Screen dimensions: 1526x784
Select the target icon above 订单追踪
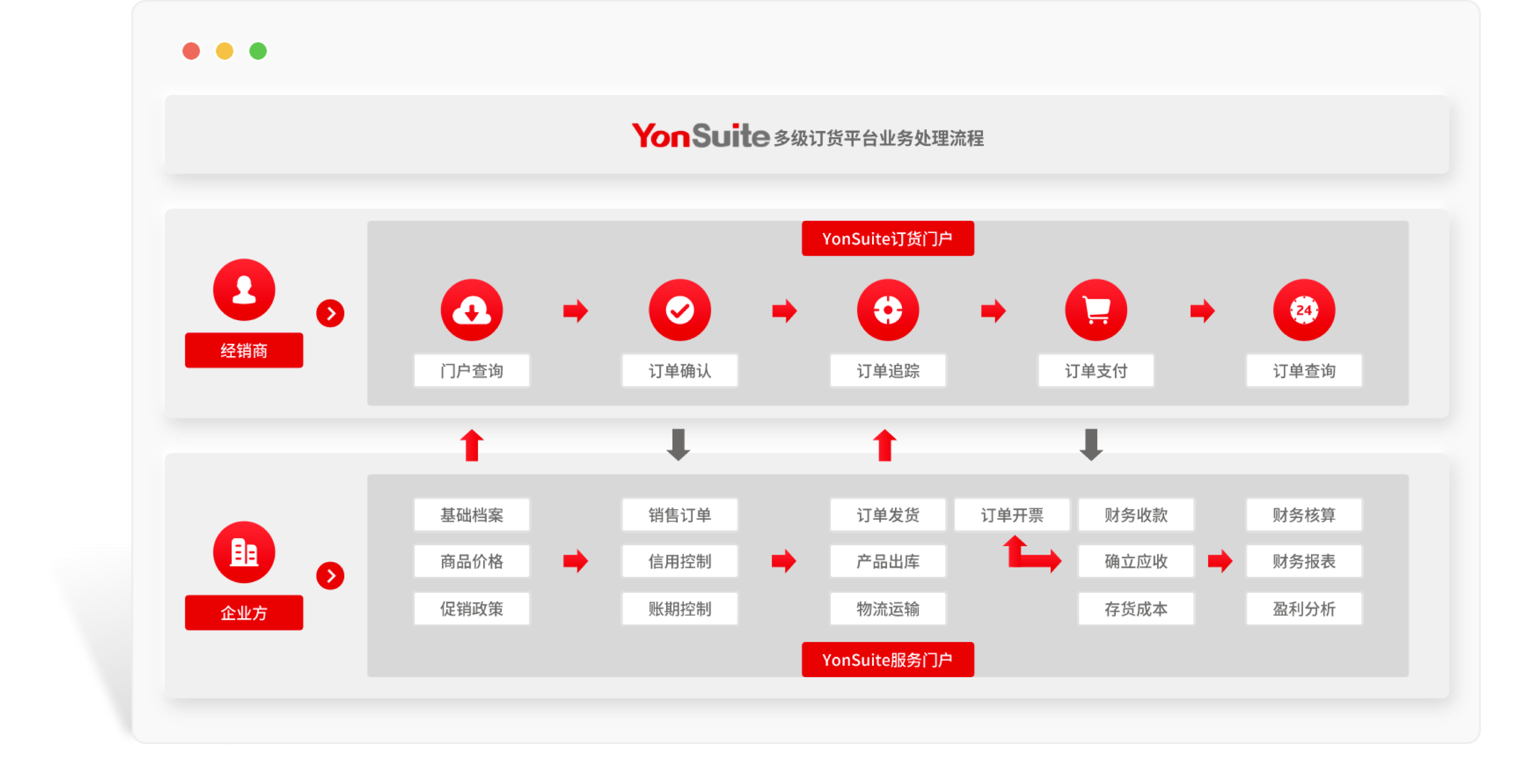click(x=888, y=310)
